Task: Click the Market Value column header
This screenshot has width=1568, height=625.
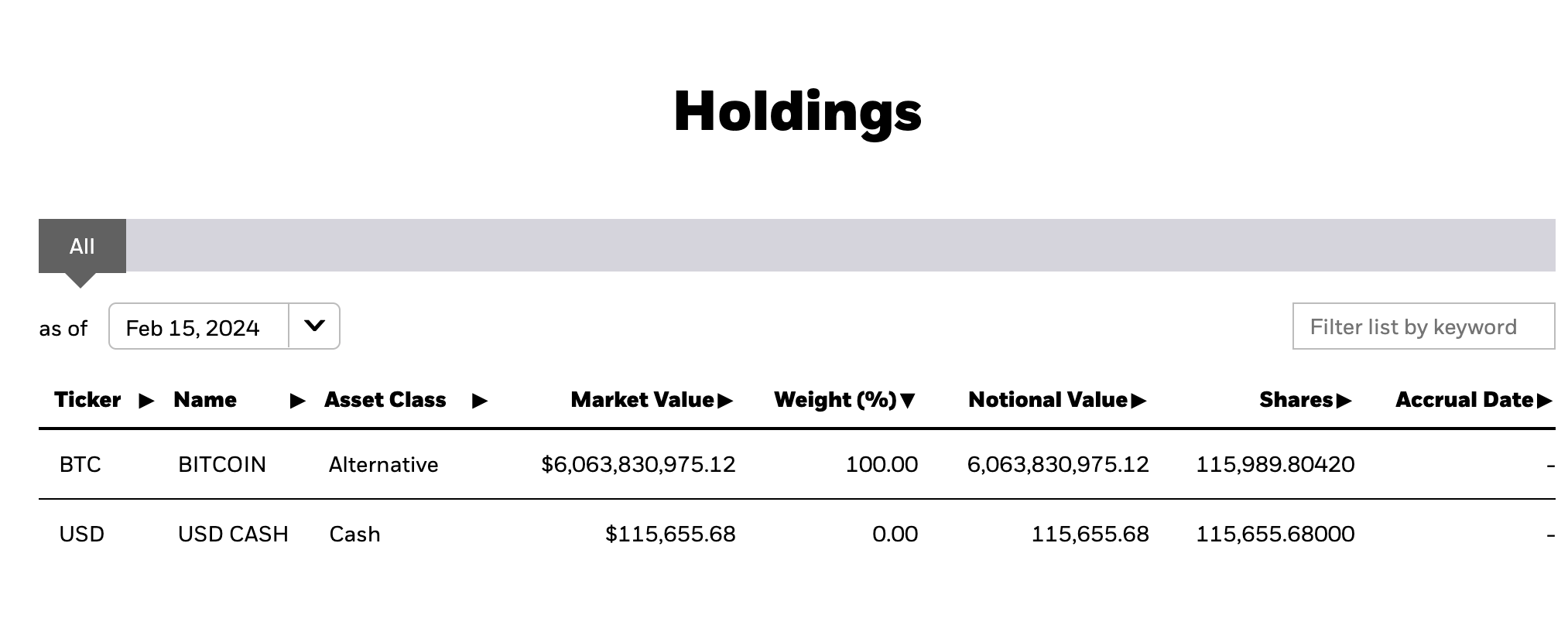Action: [642, 400]
